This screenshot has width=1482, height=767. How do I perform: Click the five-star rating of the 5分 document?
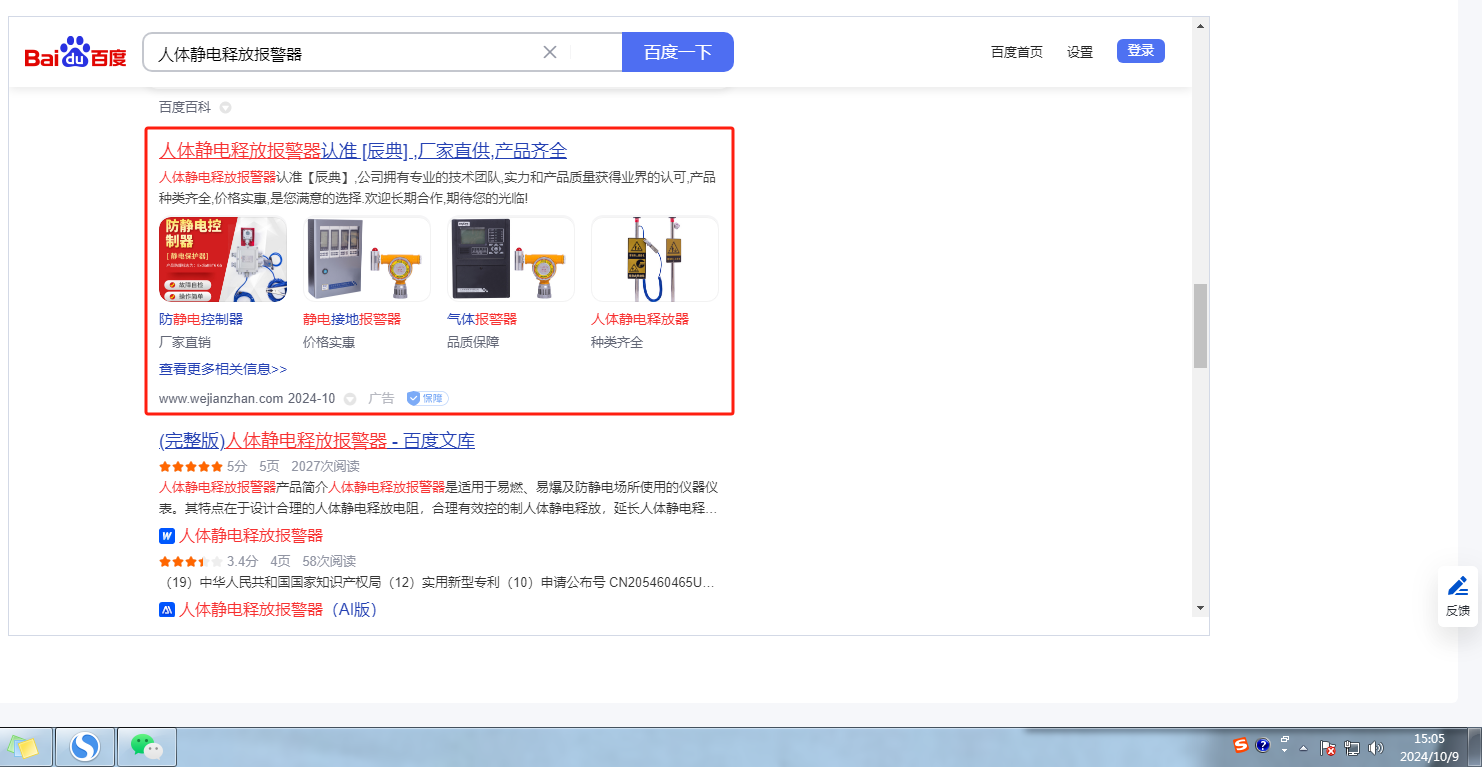(191, 466)
